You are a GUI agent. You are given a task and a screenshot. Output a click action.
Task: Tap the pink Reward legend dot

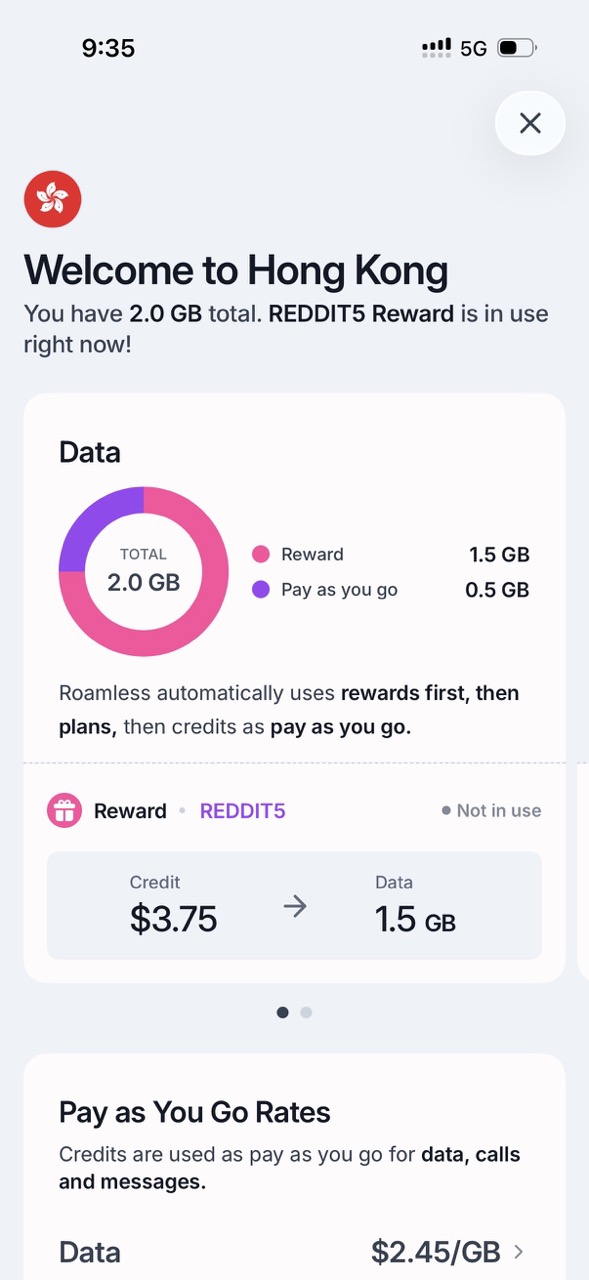262,554
